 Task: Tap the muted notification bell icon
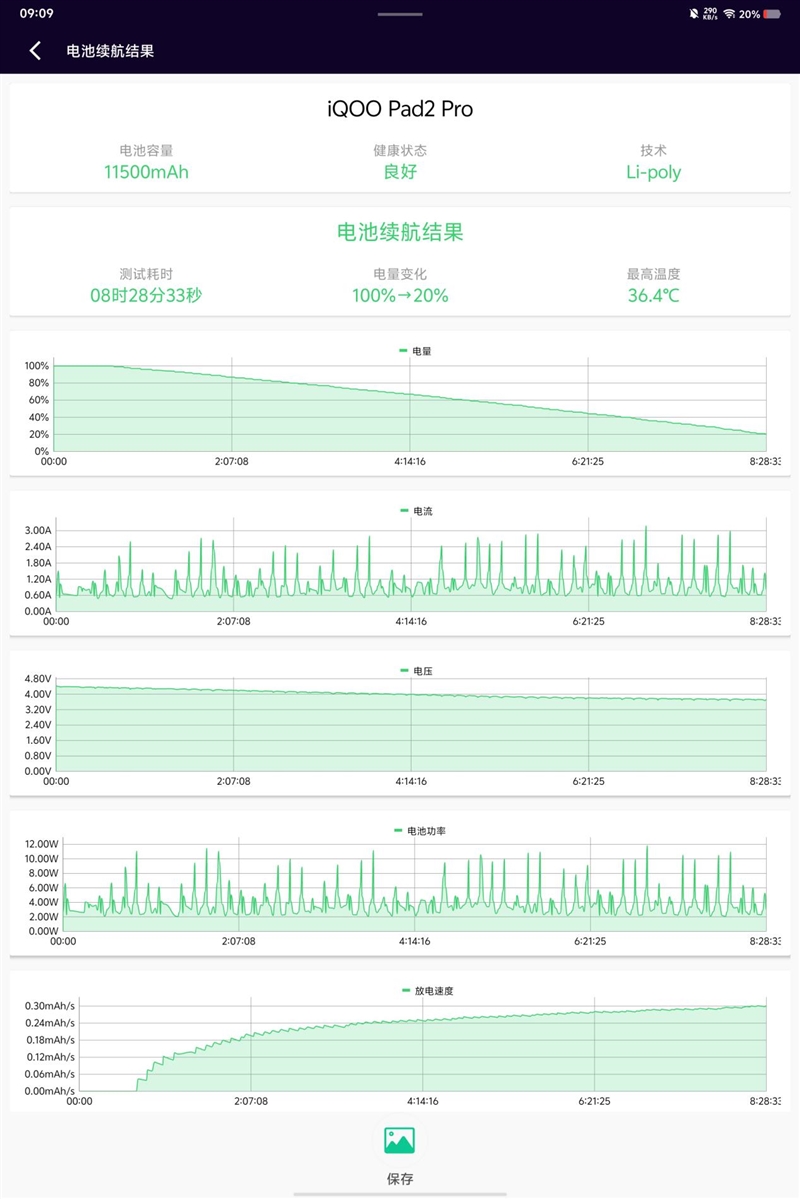[694, 14]
